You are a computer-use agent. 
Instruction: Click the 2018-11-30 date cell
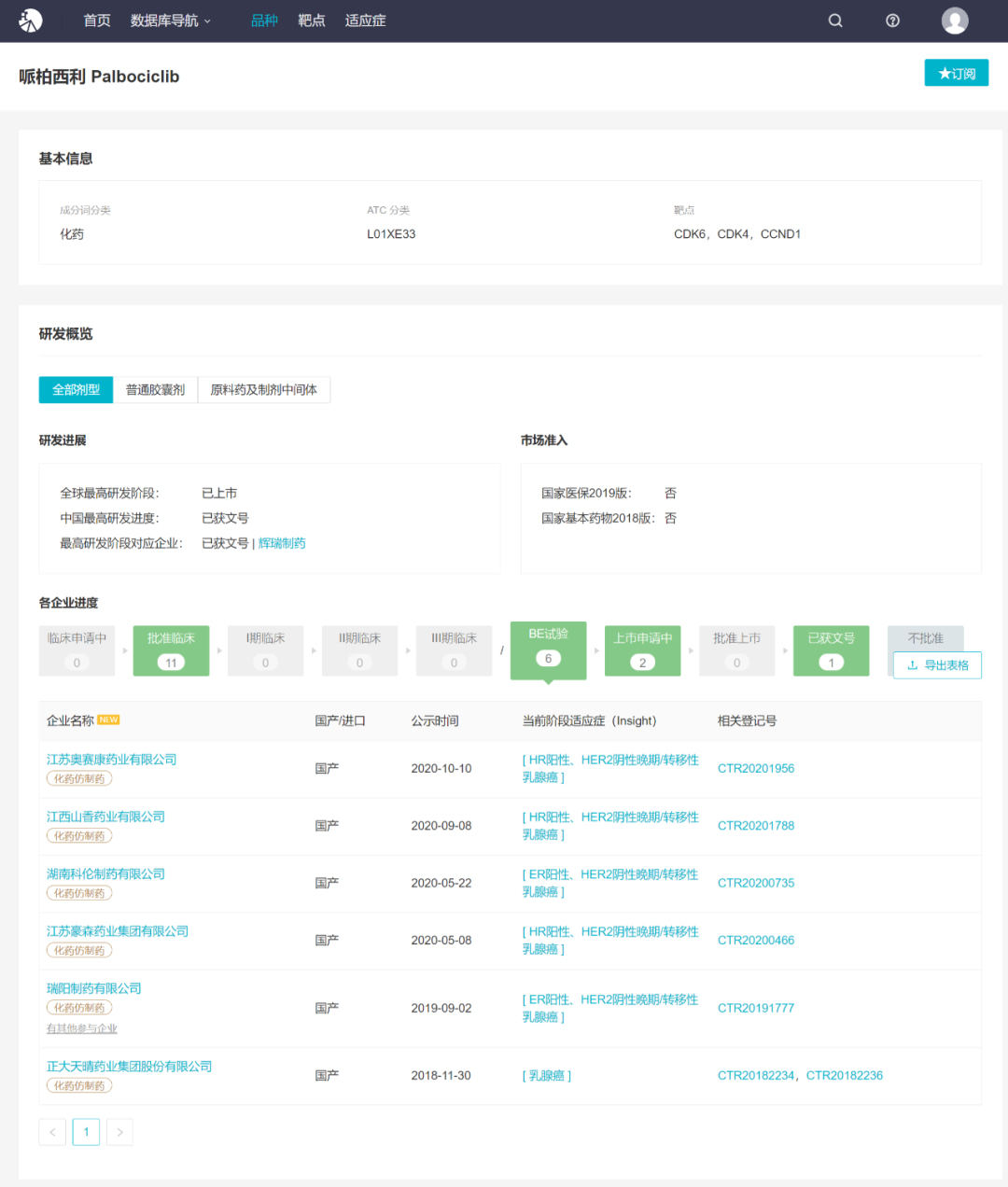pyautogui.click(x=441, y=1076)
